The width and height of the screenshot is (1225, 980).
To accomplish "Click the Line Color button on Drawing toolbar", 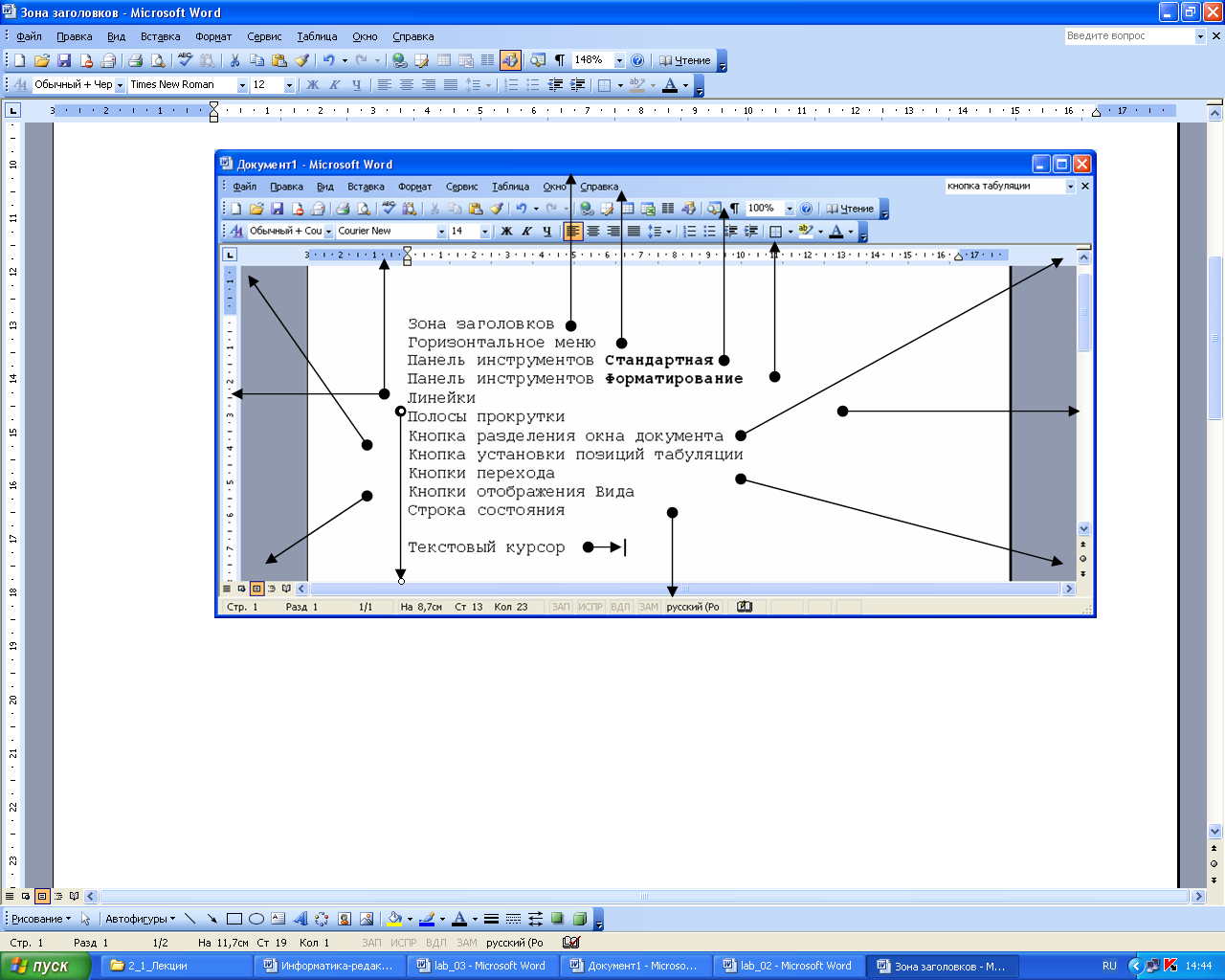I will [427, 919].
